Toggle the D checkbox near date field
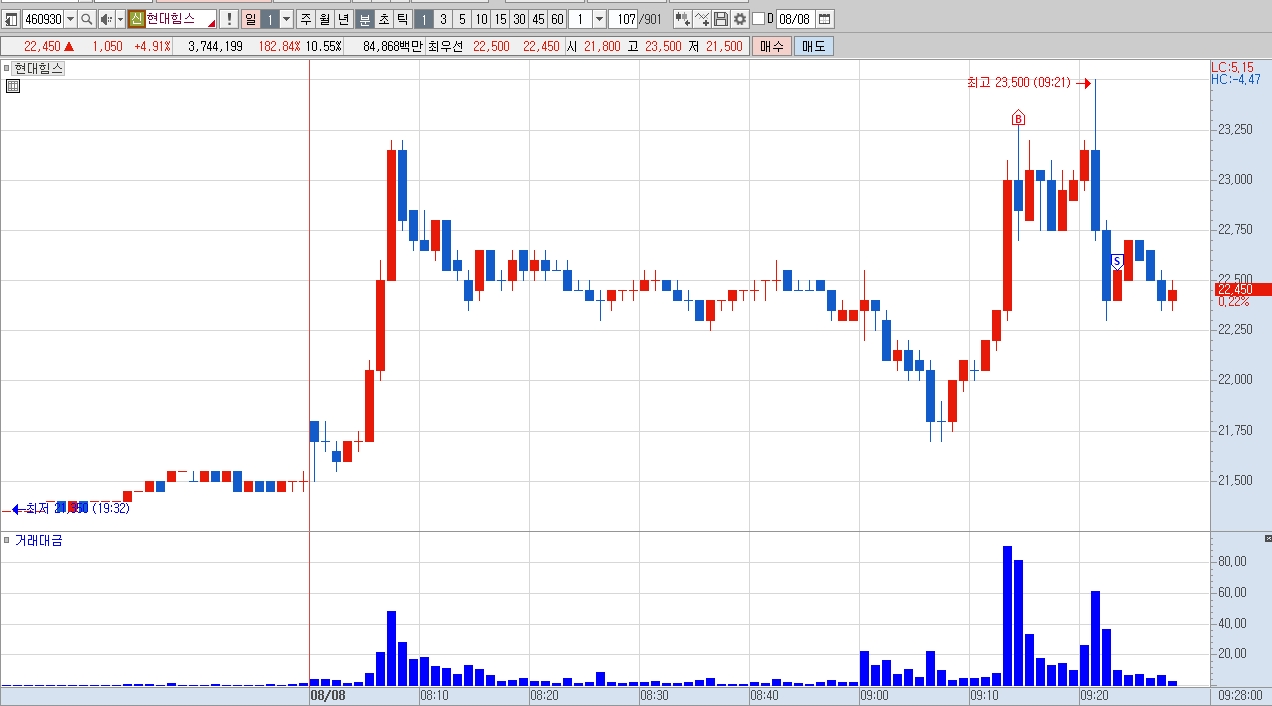 coord(758,19)
